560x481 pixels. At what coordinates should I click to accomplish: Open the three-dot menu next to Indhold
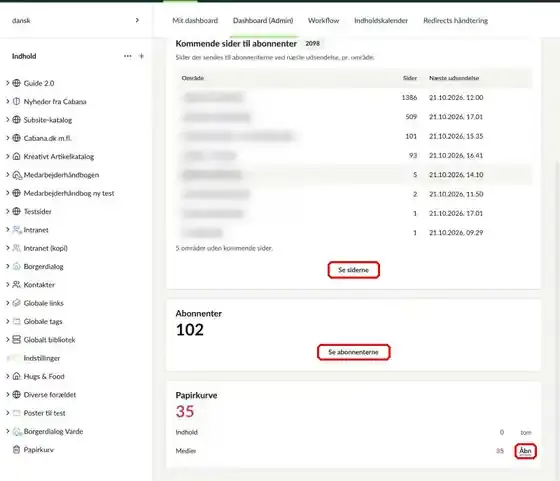[128, 56]
